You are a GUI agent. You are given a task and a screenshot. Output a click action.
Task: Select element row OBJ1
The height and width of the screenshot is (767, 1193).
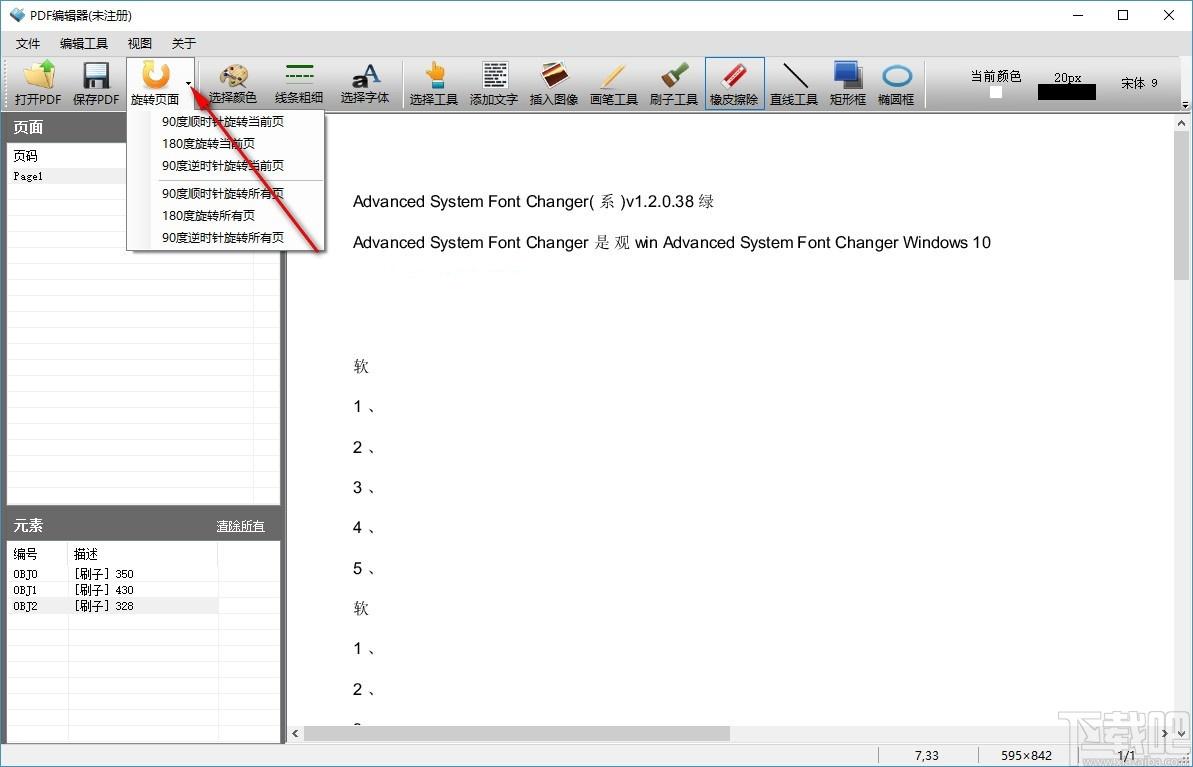coord(113,590)
